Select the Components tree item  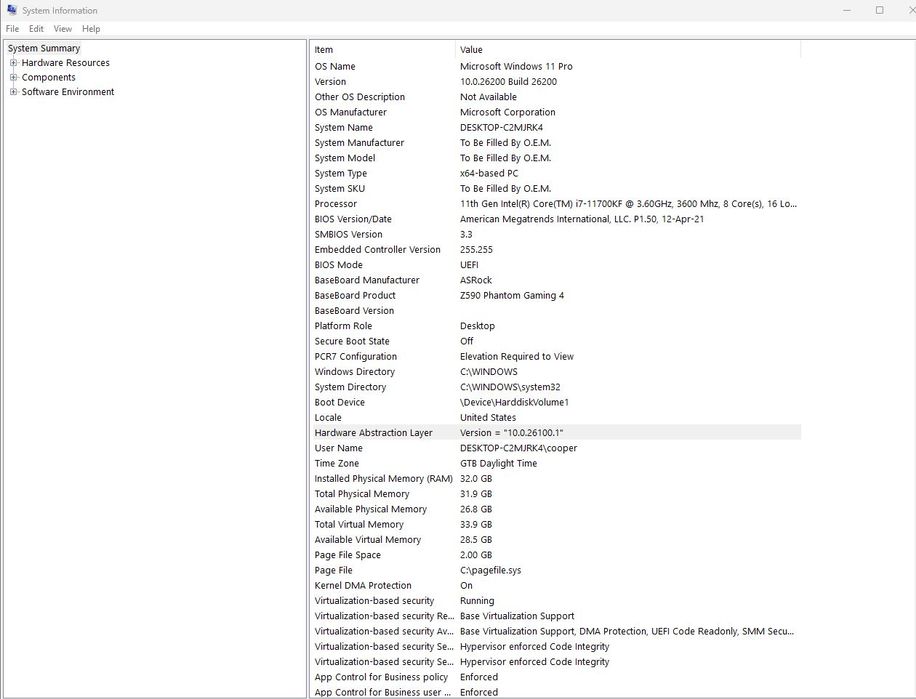tap(48, 77)
